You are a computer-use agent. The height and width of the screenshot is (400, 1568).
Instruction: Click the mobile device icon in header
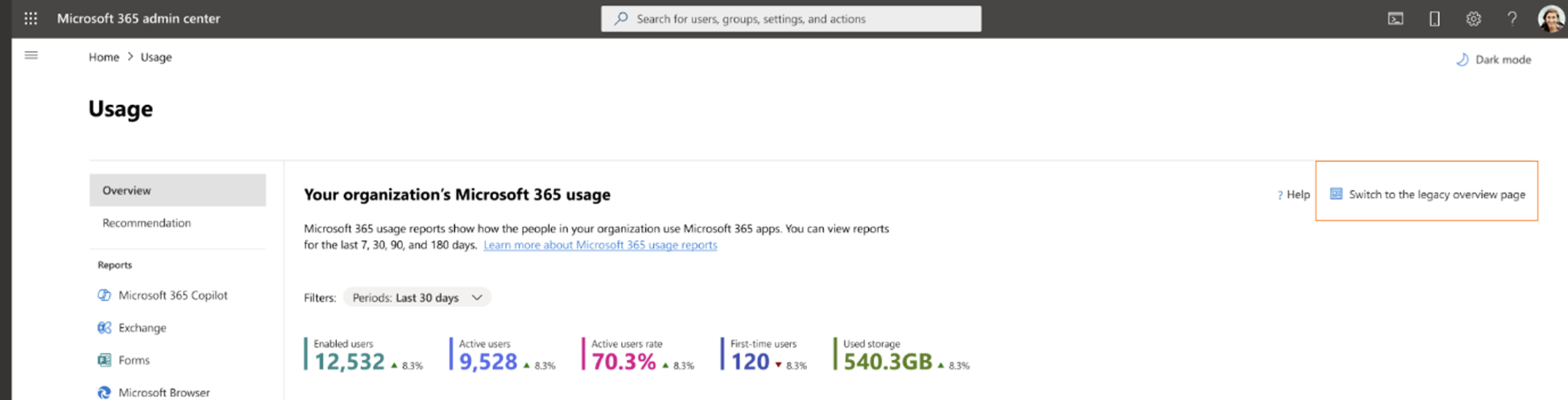pos(1434,19)
